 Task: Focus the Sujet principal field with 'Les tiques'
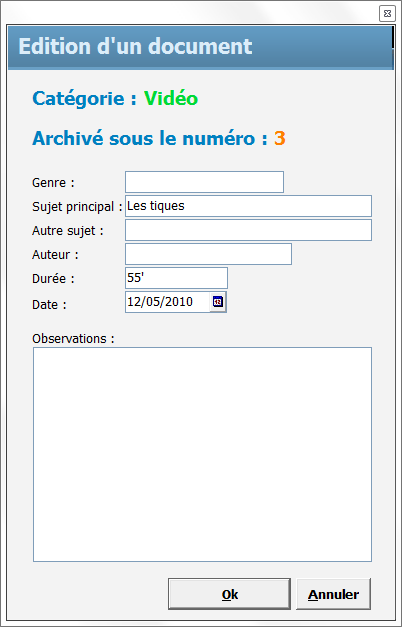248,206
